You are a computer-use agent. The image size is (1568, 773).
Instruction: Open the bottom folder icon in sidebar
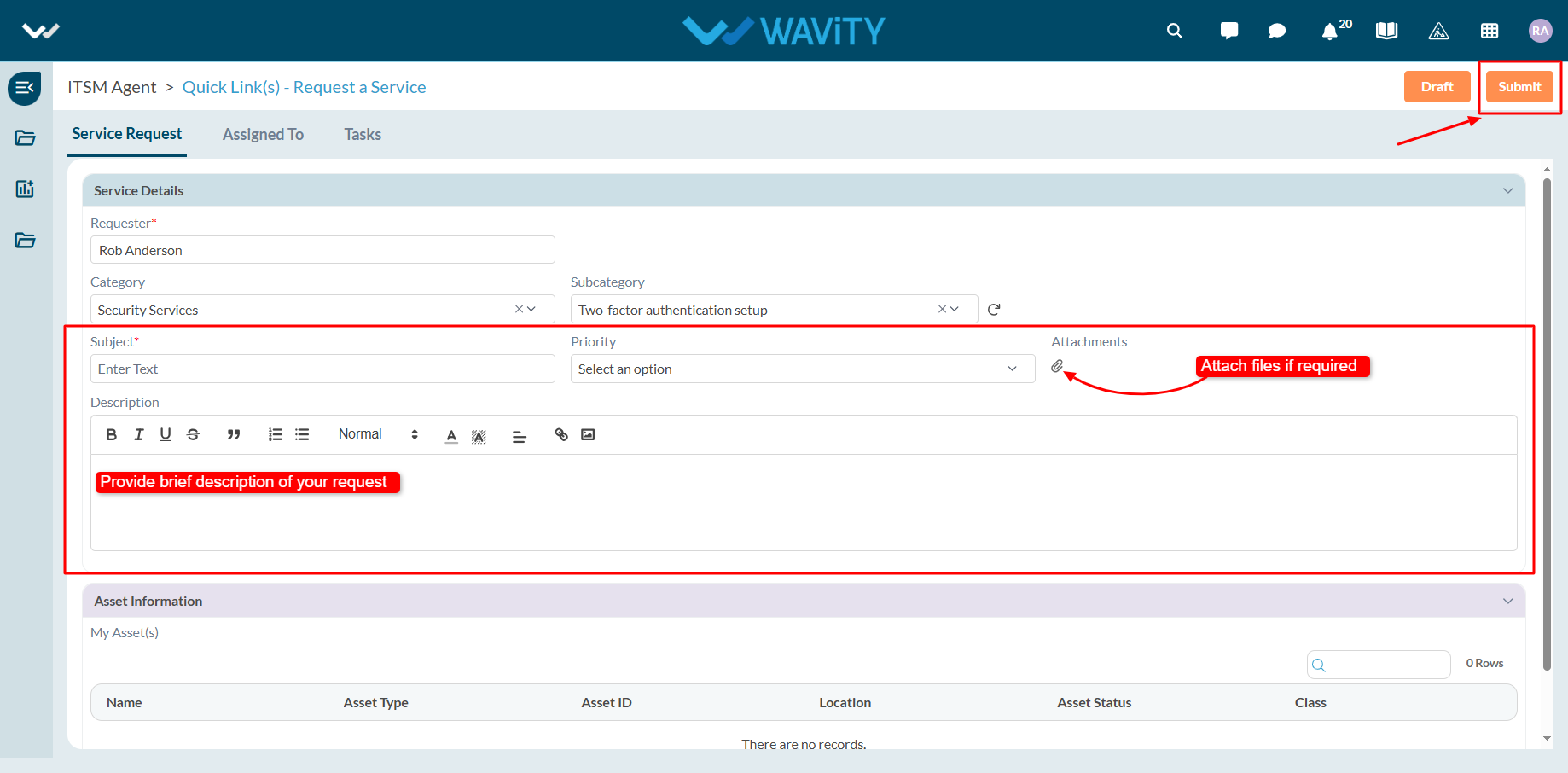[x=26, y=240]
